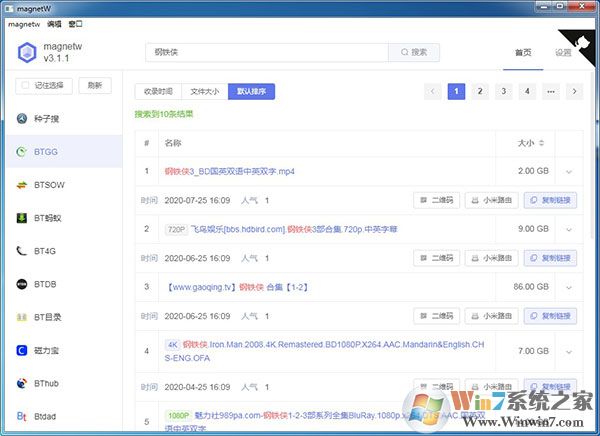
Task: Click the 720P tag on result 2
Action: pyautogui.click(x=176, y=229)
